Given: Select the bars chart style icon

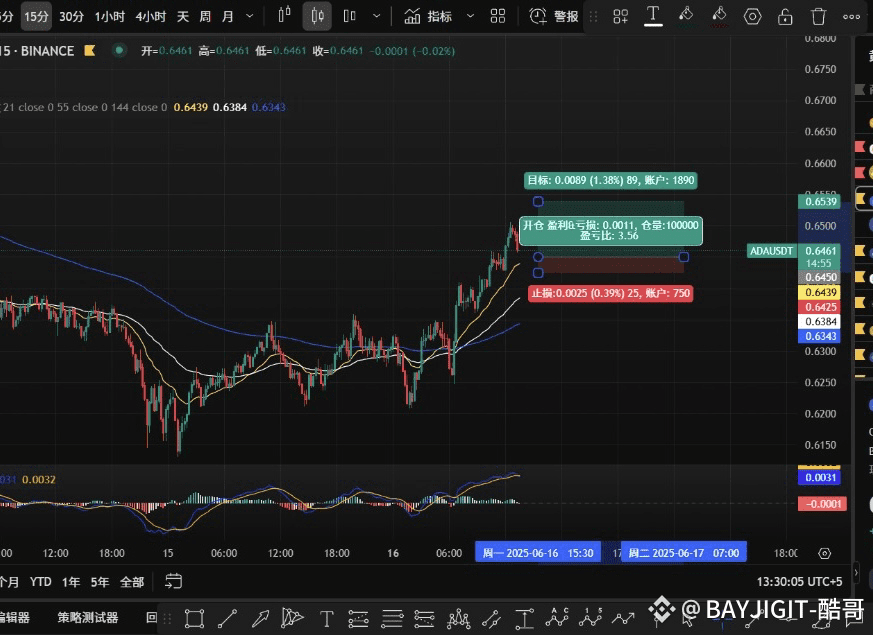Looking at the screenshot, I should click(x=285, y=16).
